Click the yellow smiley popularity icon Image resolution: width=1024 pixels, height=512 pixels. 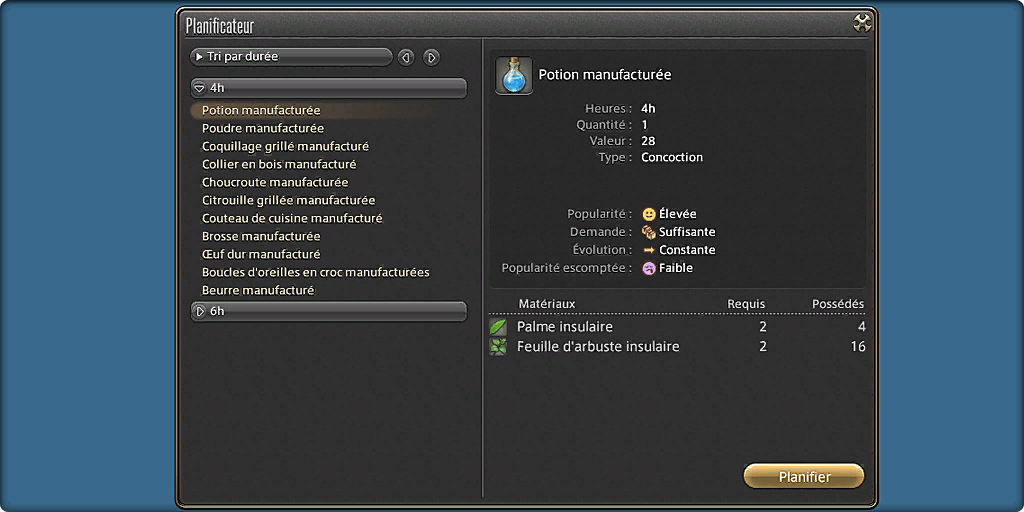click(x=648, y=214)
